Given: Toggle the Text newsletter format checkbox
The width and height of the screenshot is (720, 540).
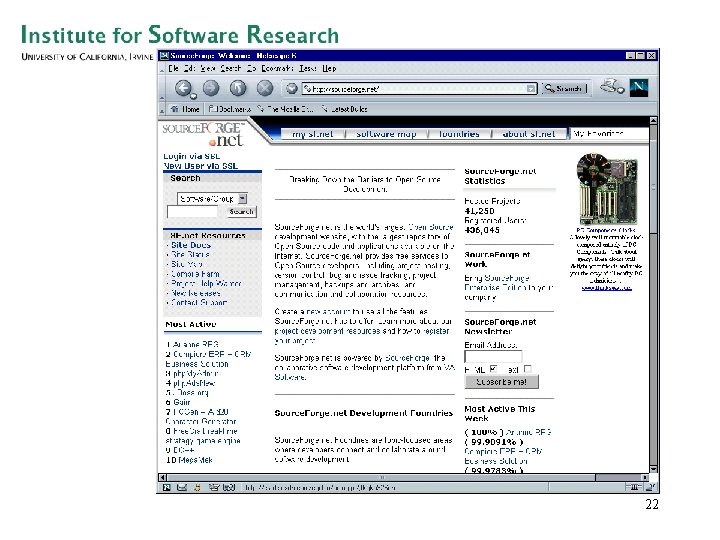Looking at the screenshot, I should coord(527,369).
